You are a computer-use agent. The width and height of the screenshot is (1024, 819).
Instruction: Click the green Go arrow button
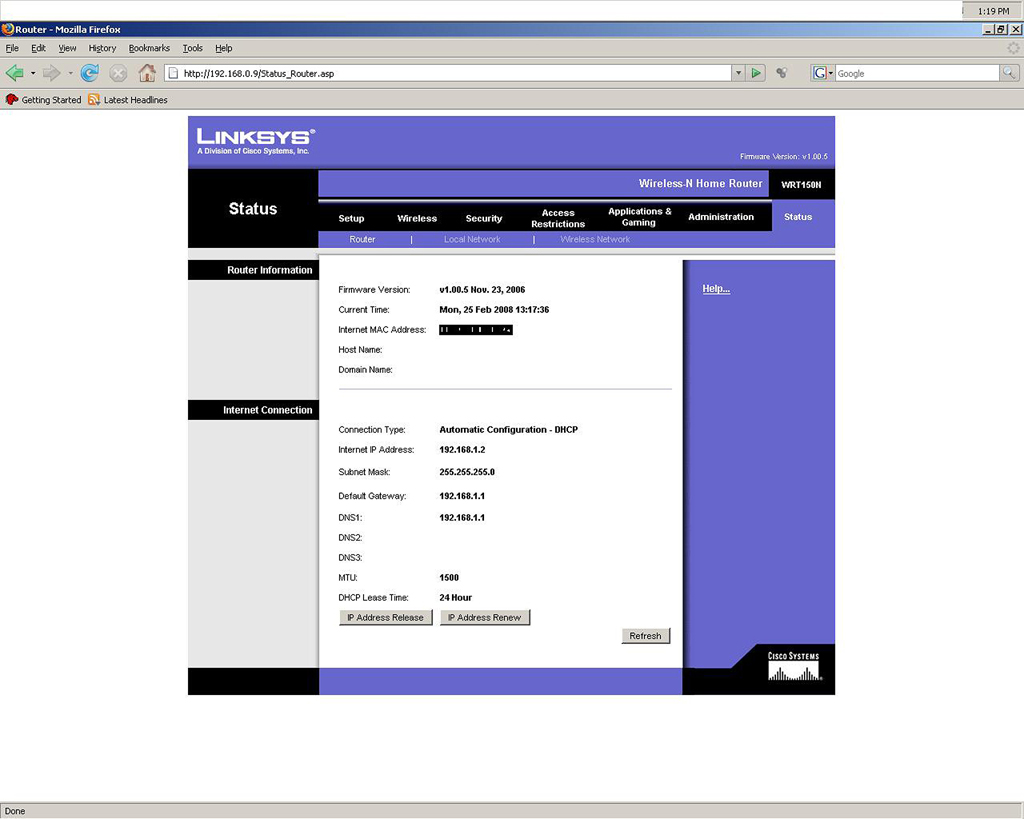(x=757, y=73)
